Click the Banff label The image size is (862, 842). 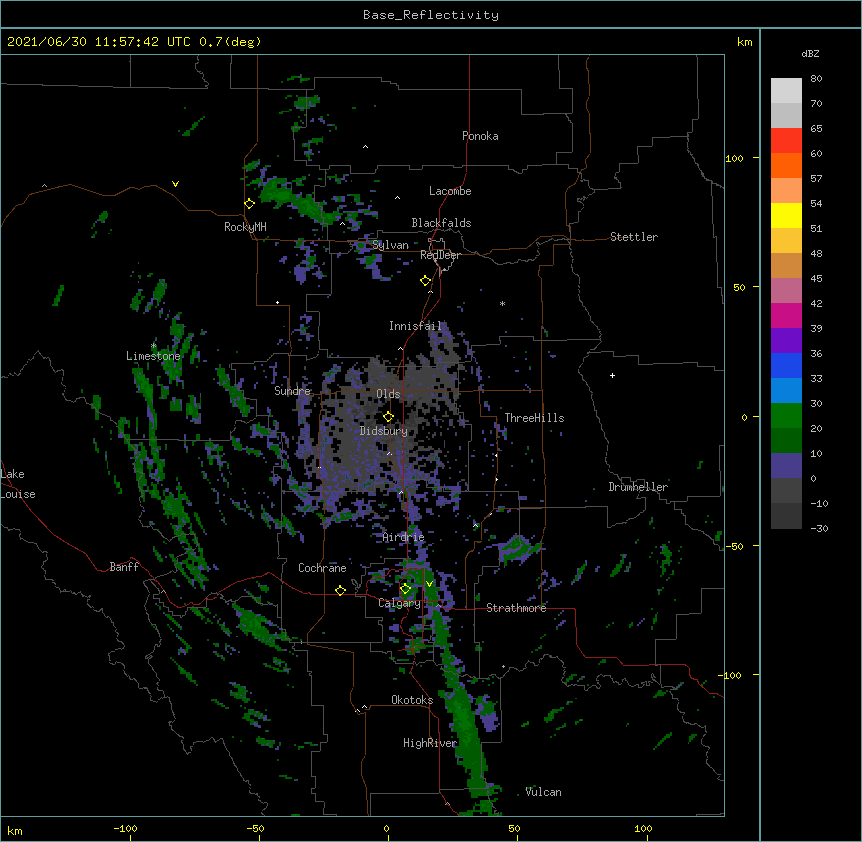click(x=124, y=567)
